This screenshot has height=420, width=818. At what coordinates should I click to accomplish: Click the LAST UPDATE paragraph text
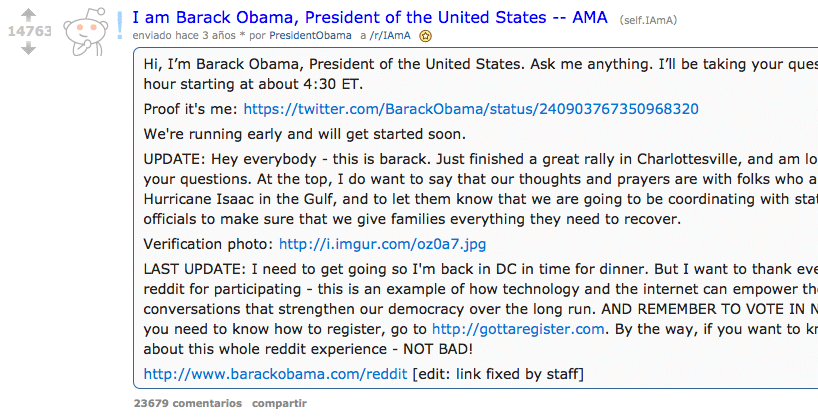[480, 309]
